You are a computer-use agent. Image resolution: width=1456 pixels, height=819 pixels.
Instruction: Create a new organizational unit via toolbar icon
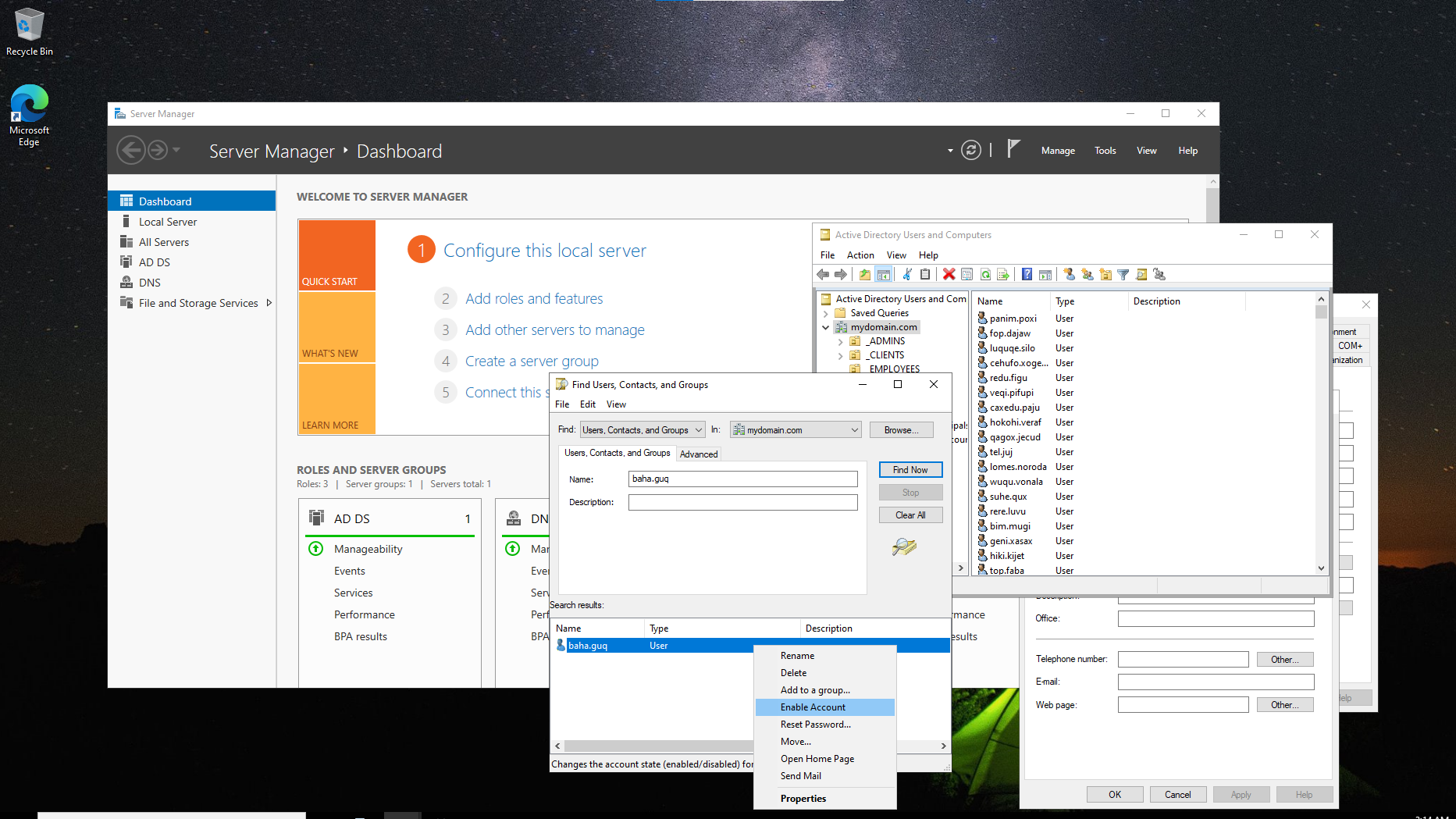coord(1105,274)
